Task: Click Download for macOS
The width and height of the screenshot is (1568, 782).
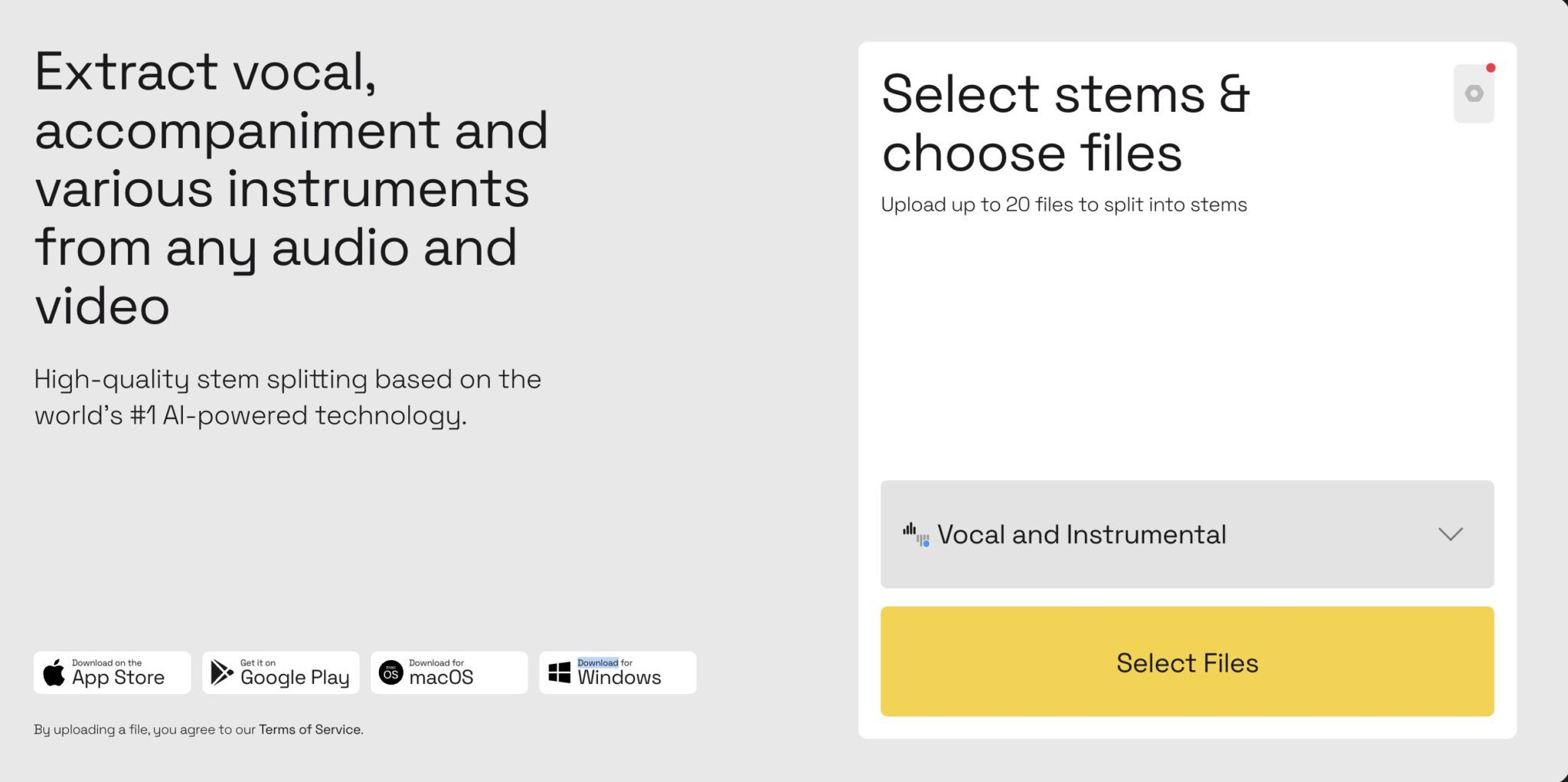Action: click(x=448, y=672)
